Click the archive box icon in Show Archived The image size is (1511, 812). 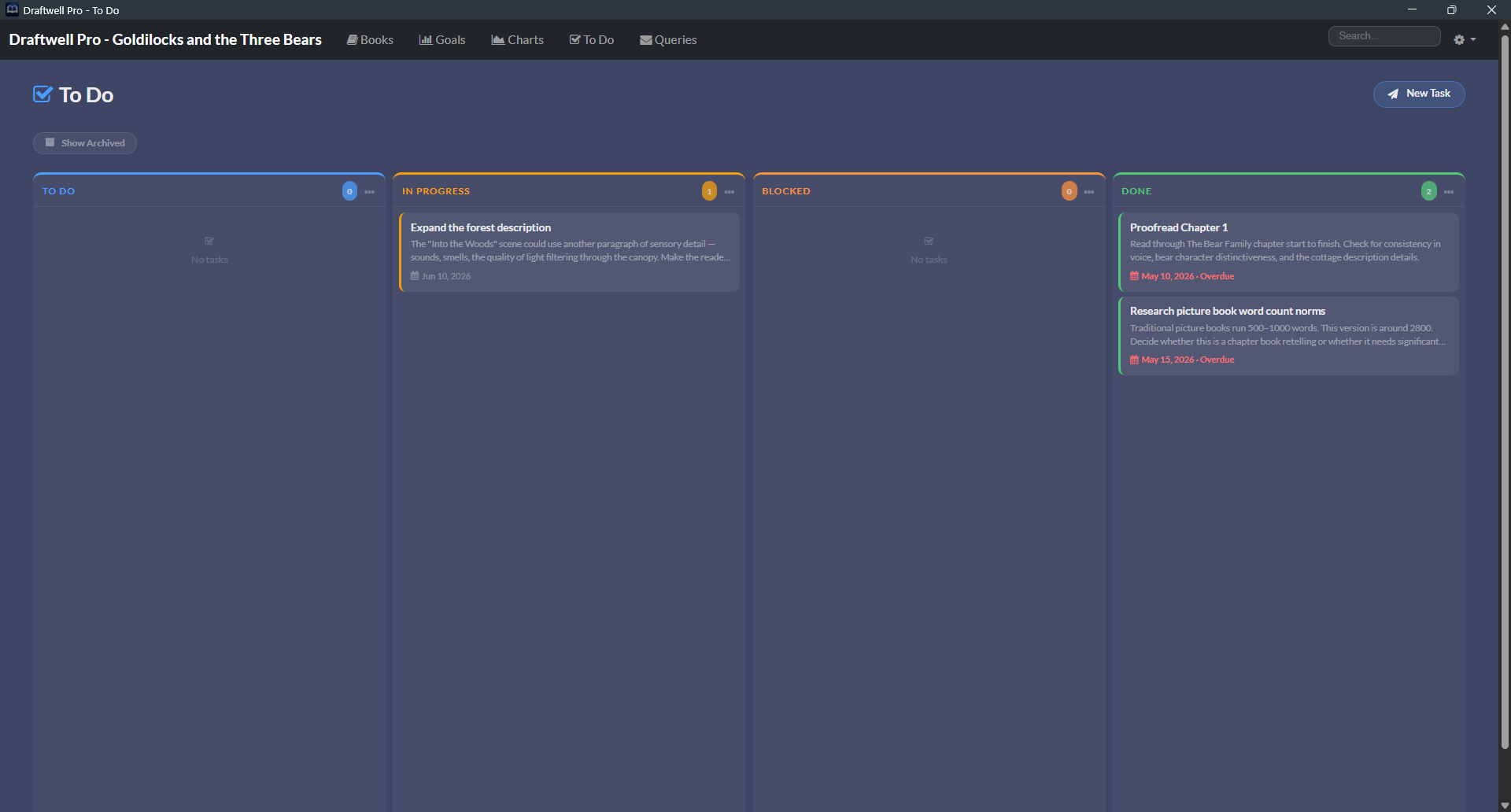point(50,142)
